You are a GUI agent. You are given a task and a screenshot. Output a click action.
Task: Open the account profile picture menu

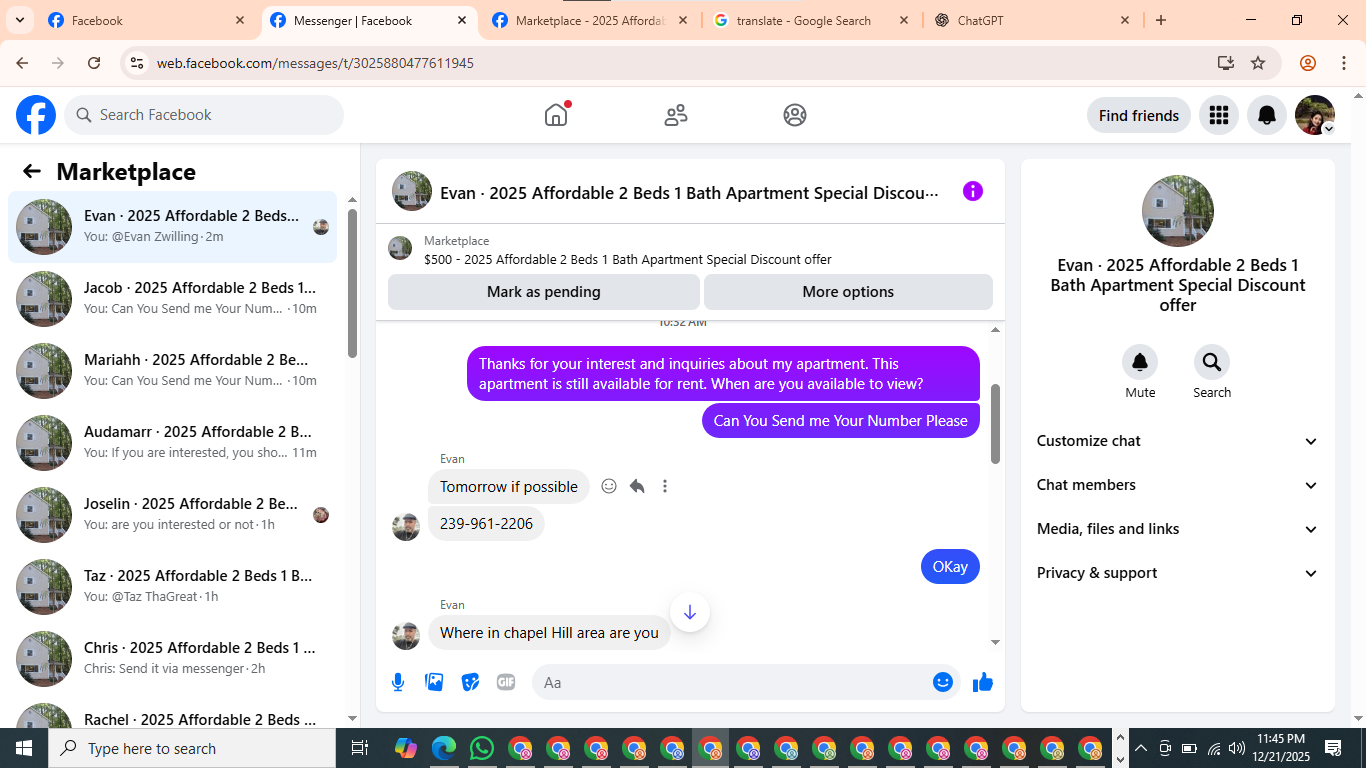pyautogui.click(x=1315, y=115)
